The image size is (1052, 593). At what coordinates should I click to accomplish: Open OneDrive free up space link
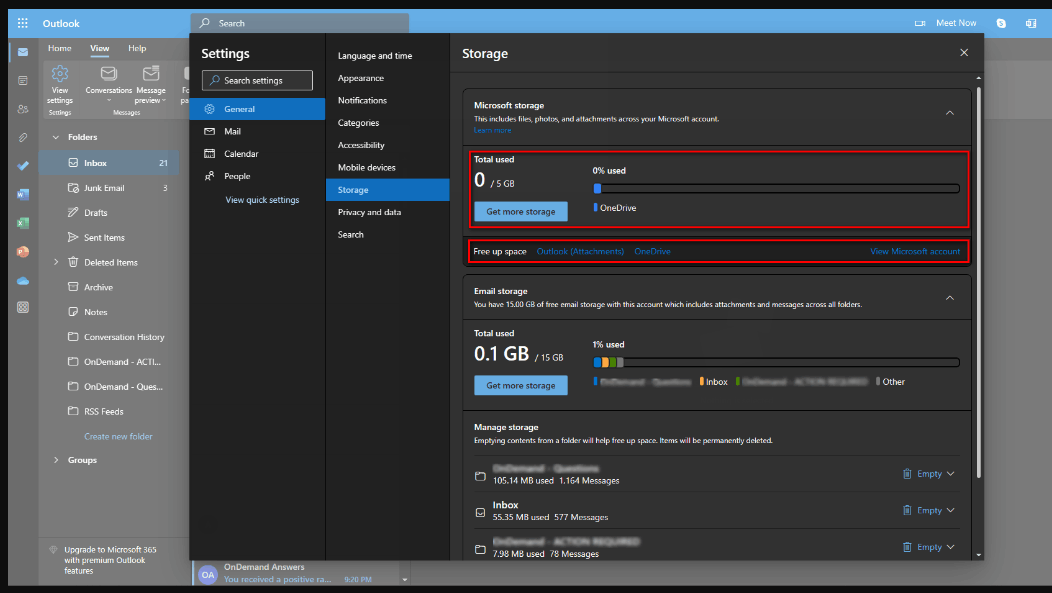tap(652, 252)
